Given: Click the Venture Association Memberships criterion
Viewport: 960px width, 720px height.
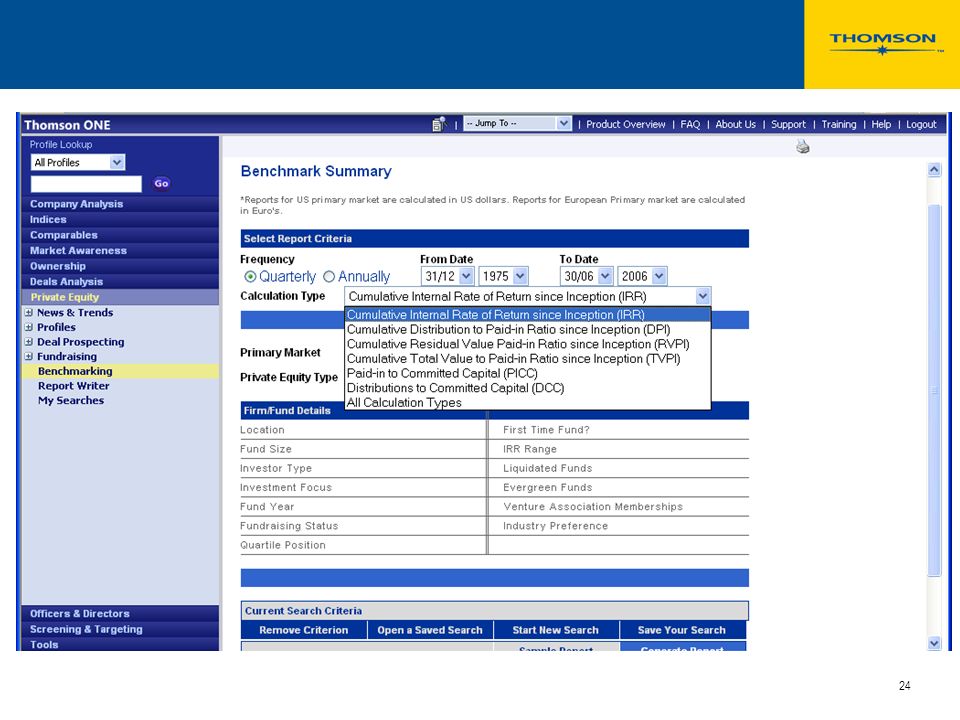Looking at the screenshot, I should coord(593,506).
